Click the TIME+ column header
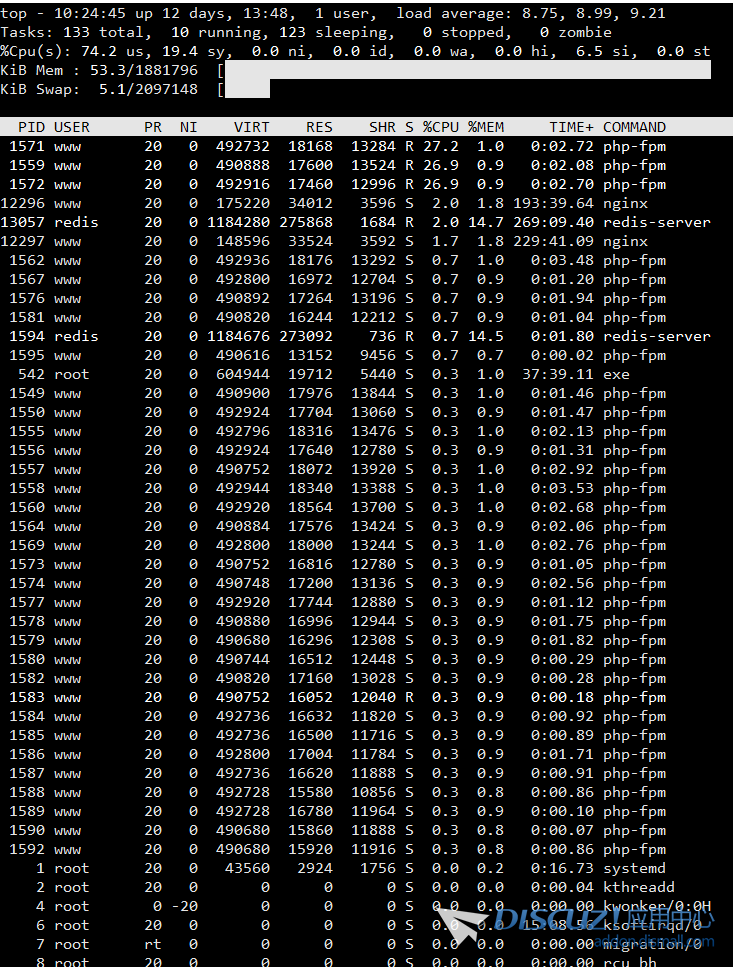Viewport: 733px width, 967px height. click(571, 127)
